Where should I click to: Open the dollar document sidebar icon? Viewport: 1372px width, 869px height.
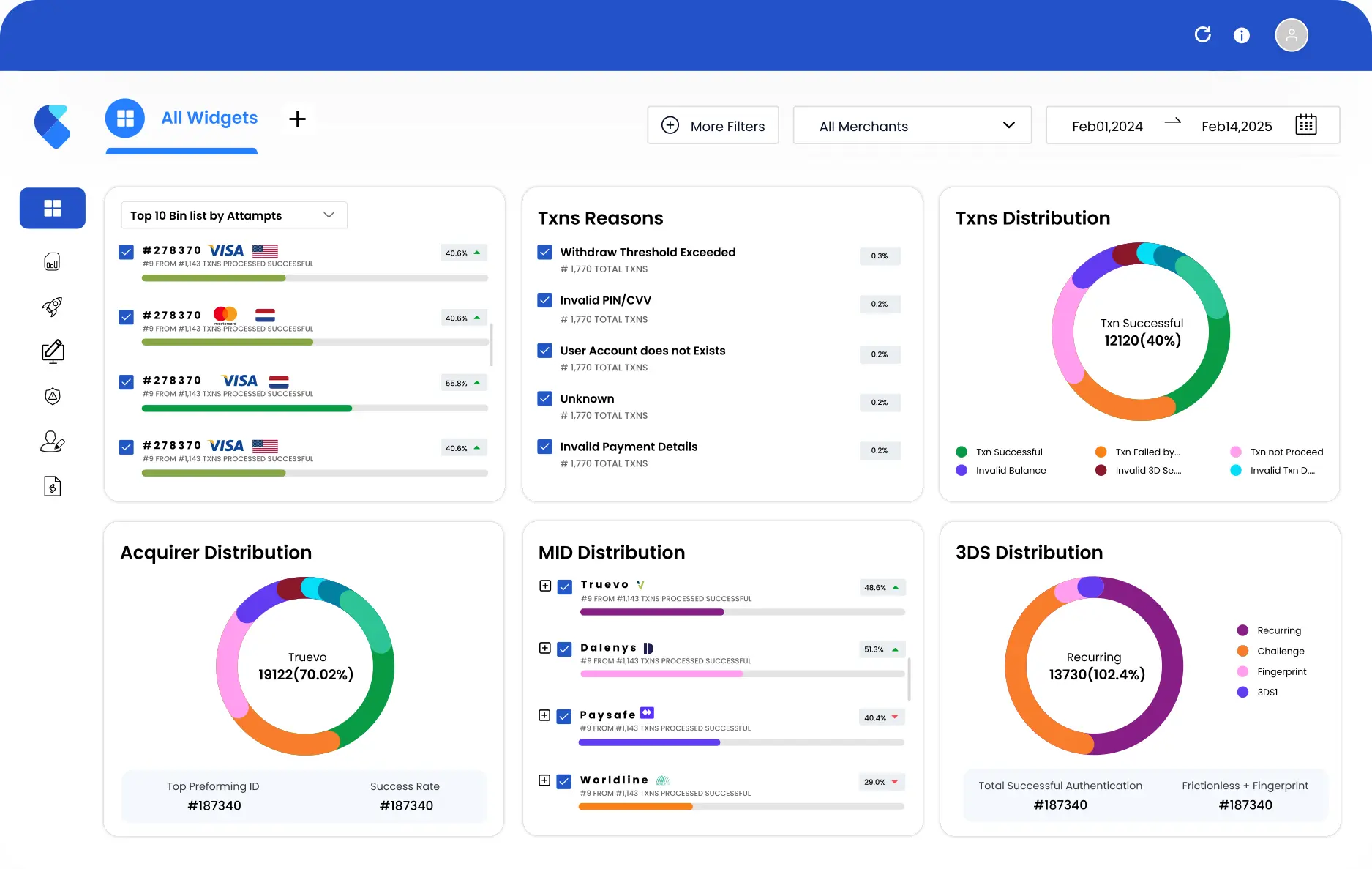tap(52, 486)
